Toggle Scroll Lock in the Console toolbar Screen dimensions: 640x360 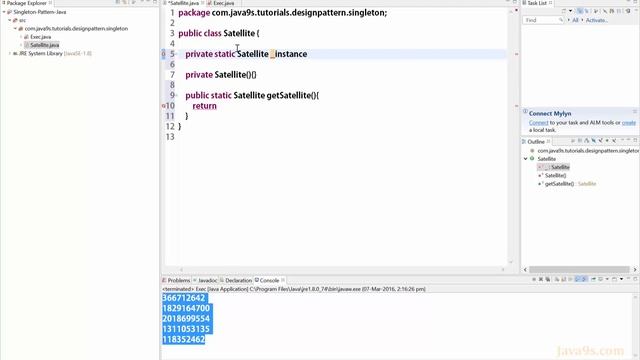click(564, 280)
